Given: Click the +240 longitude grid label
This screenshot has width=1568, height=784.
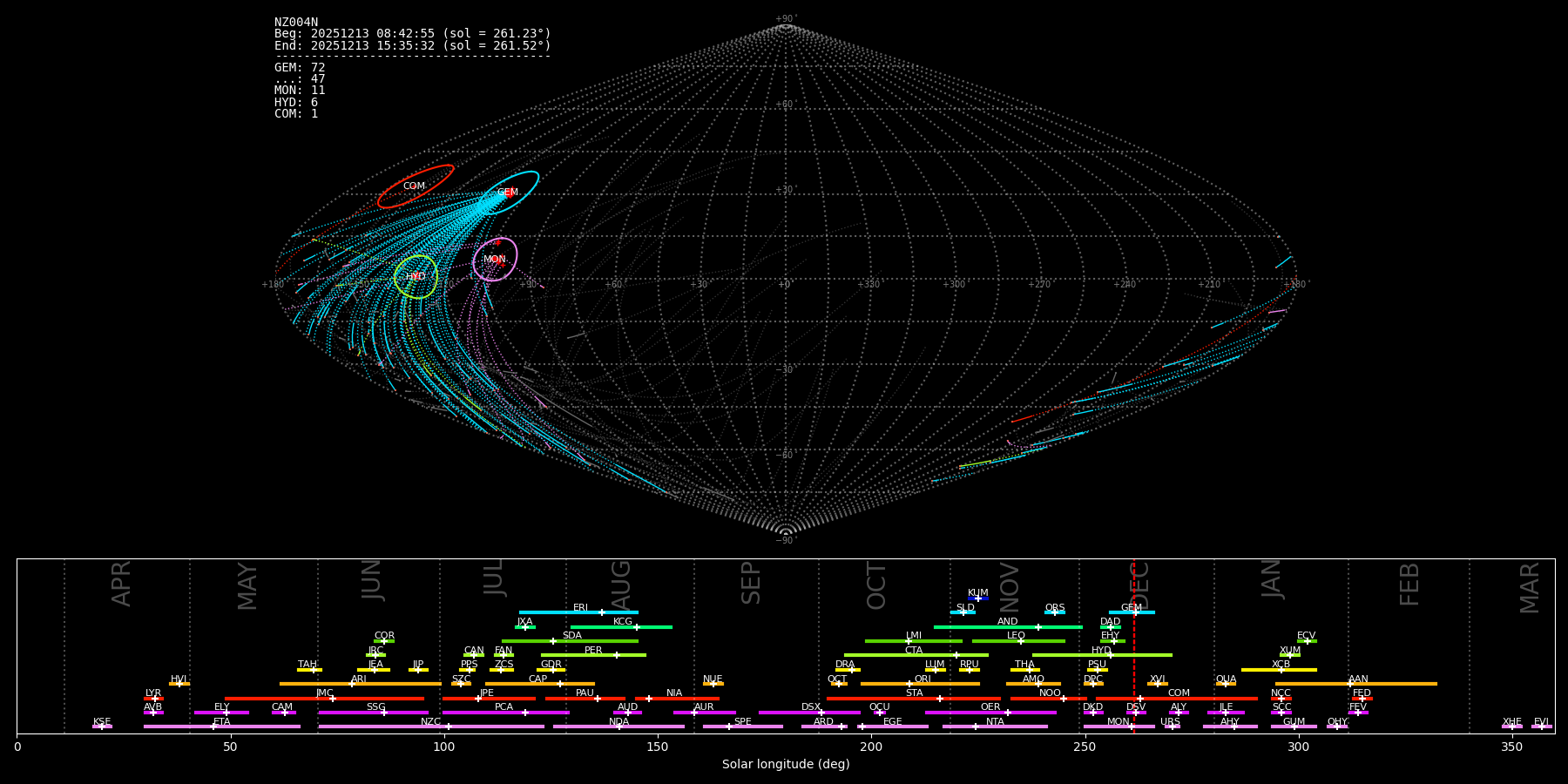Looking at the screenshot, I should (x=1125, y=285).
